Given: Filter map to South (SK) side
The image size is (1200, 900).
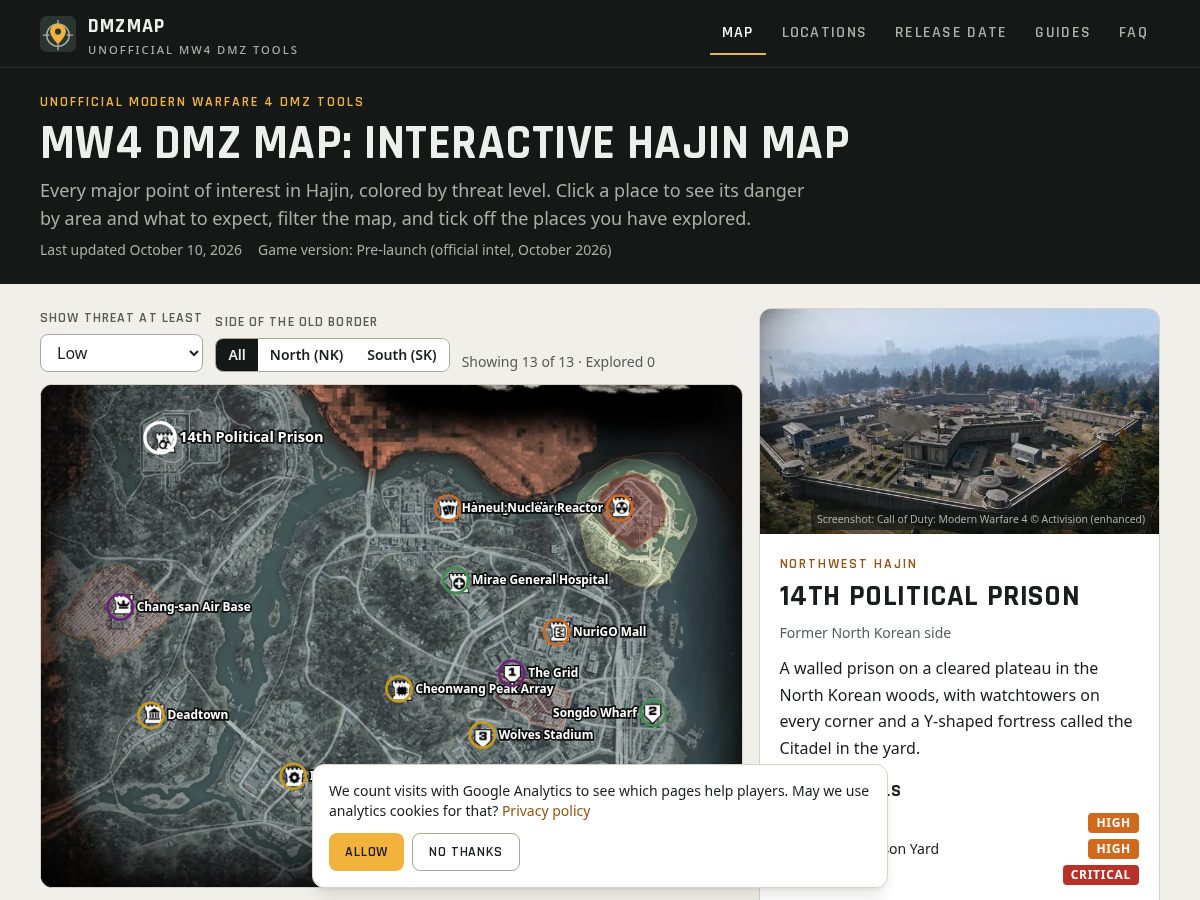Looking at the screenshot, I should pyautogui.click(x=402, y=355).
